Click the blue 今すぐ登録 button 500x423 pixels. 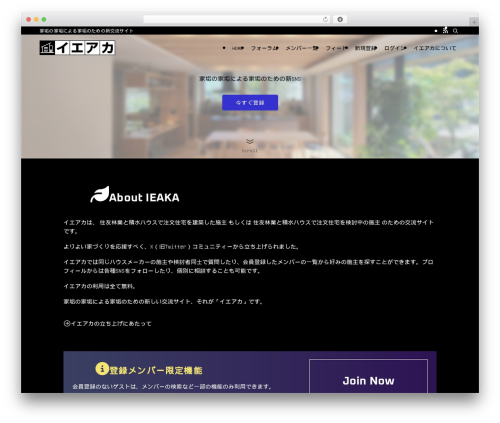tap(250, 102)
